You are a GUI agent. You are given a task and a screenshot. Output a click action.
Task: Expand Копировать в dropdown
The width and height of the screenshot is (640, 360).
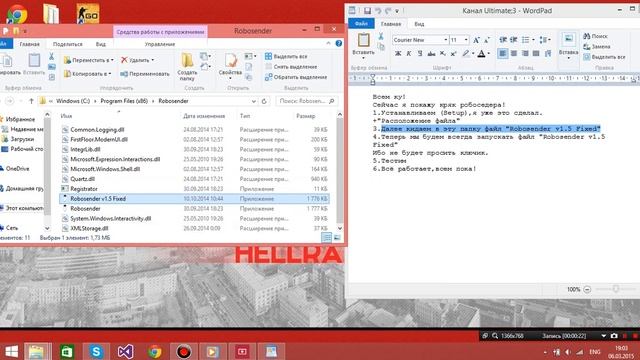click(110, 74)
